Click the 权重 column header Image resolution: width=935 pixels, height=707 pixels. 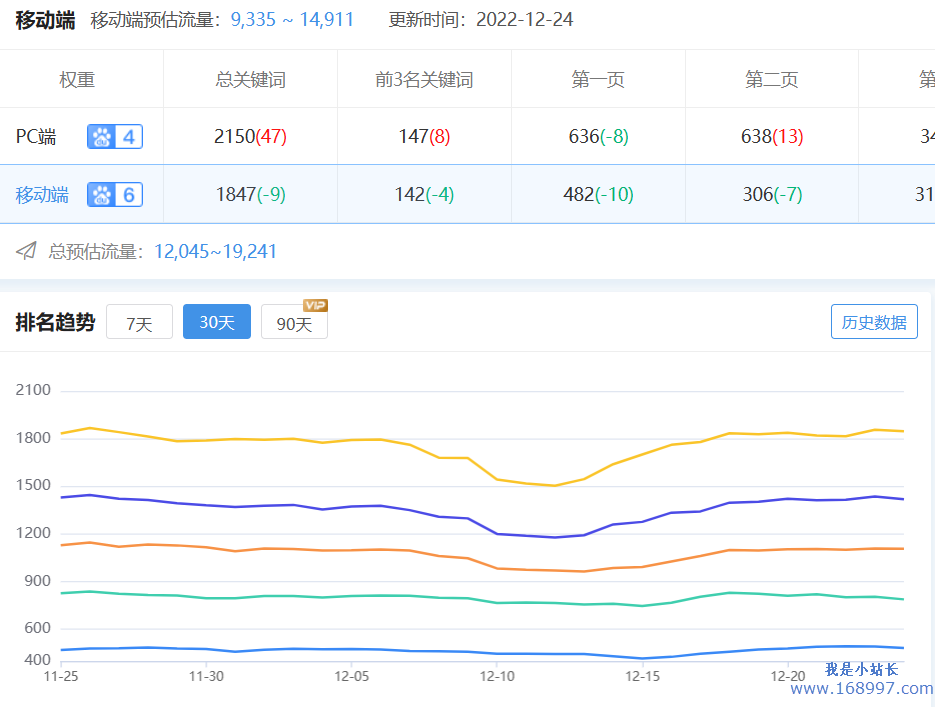77,79
